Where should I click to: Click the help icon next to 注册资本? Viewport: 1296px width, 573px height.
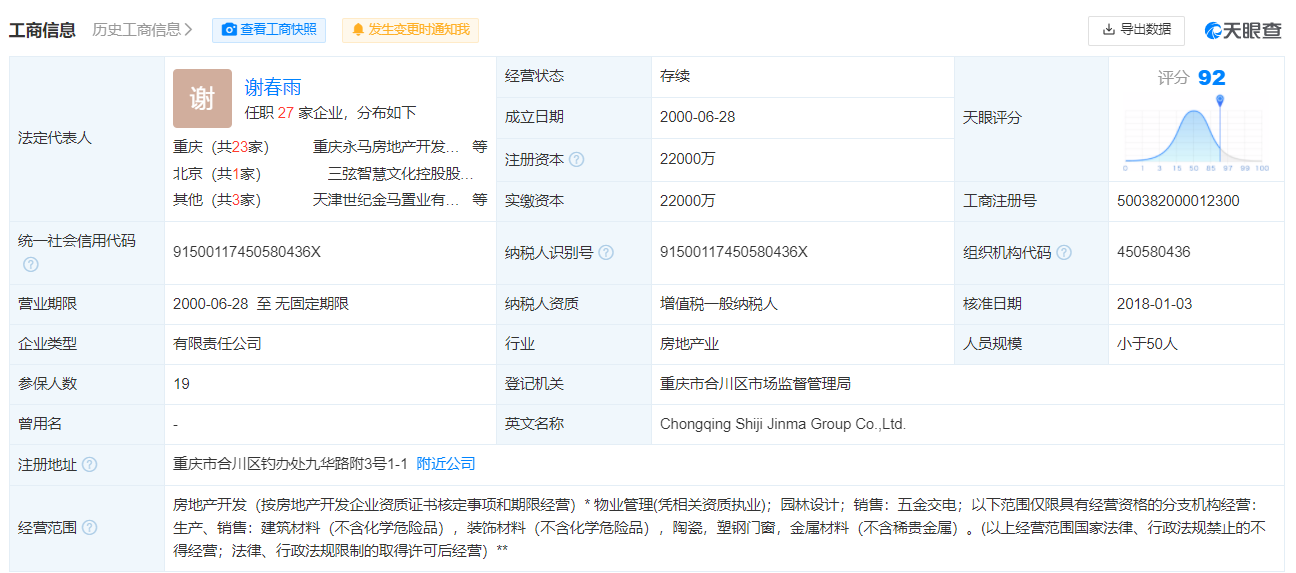(x=576, y=160)
